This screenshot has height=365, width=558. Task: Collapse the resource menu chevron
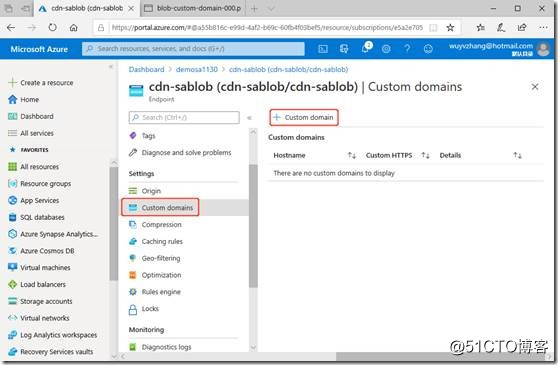249,118
